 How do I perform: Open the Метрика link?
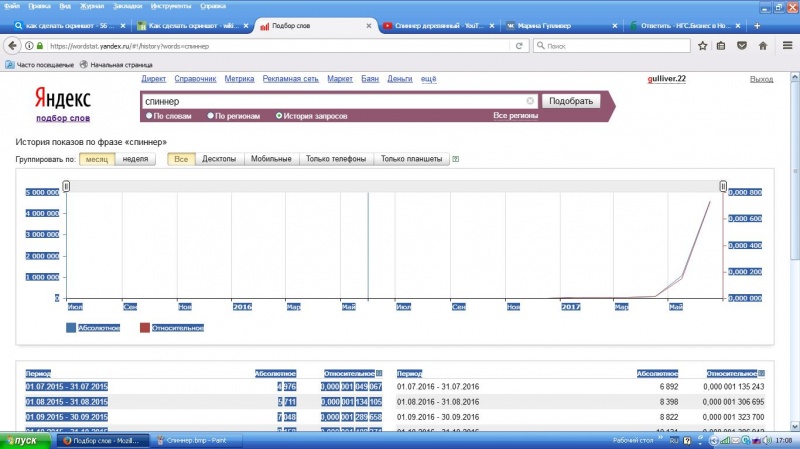(x=239, y=79)
